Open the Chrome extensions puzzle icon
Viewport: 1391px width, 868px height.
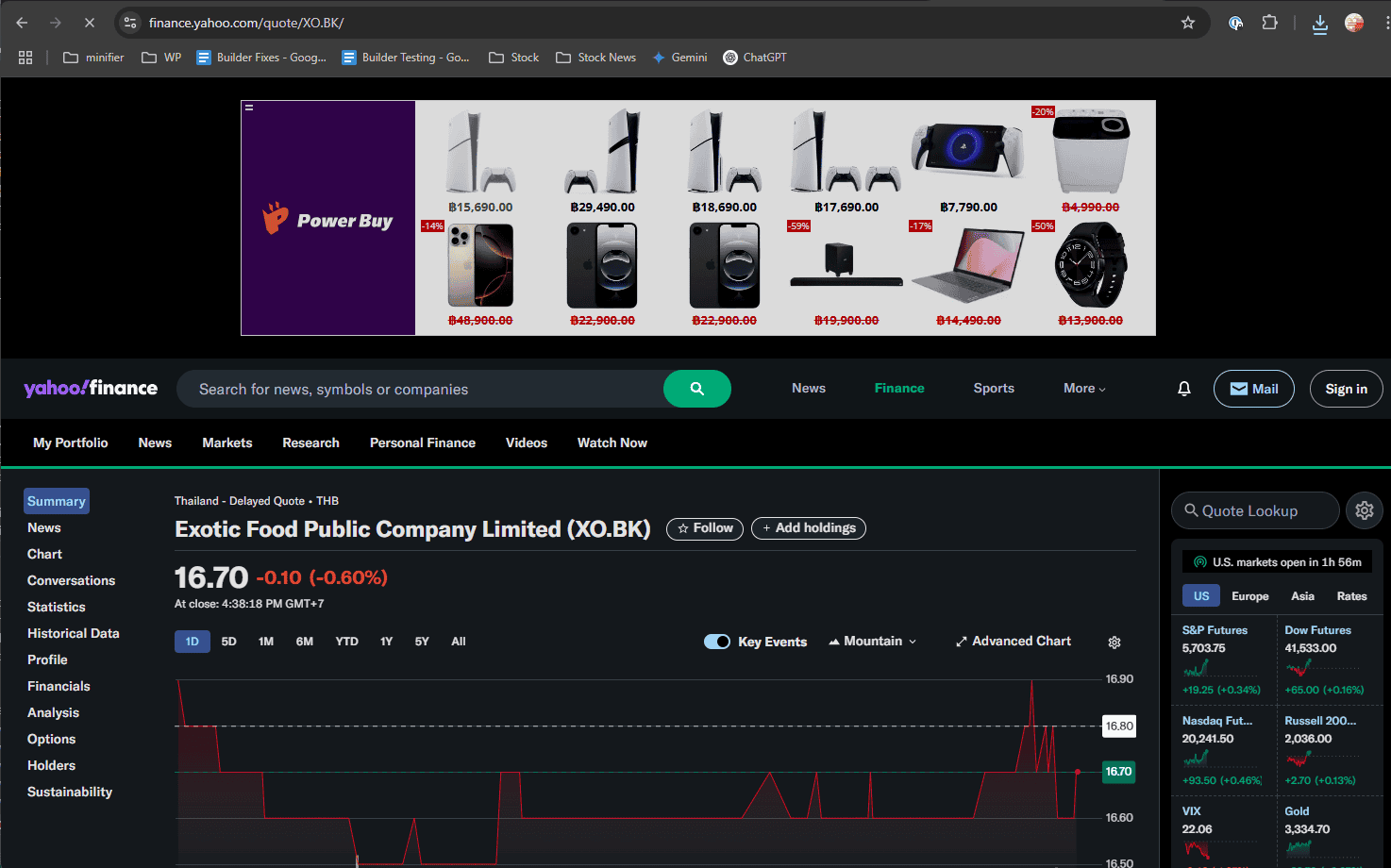pos(1269,23)
